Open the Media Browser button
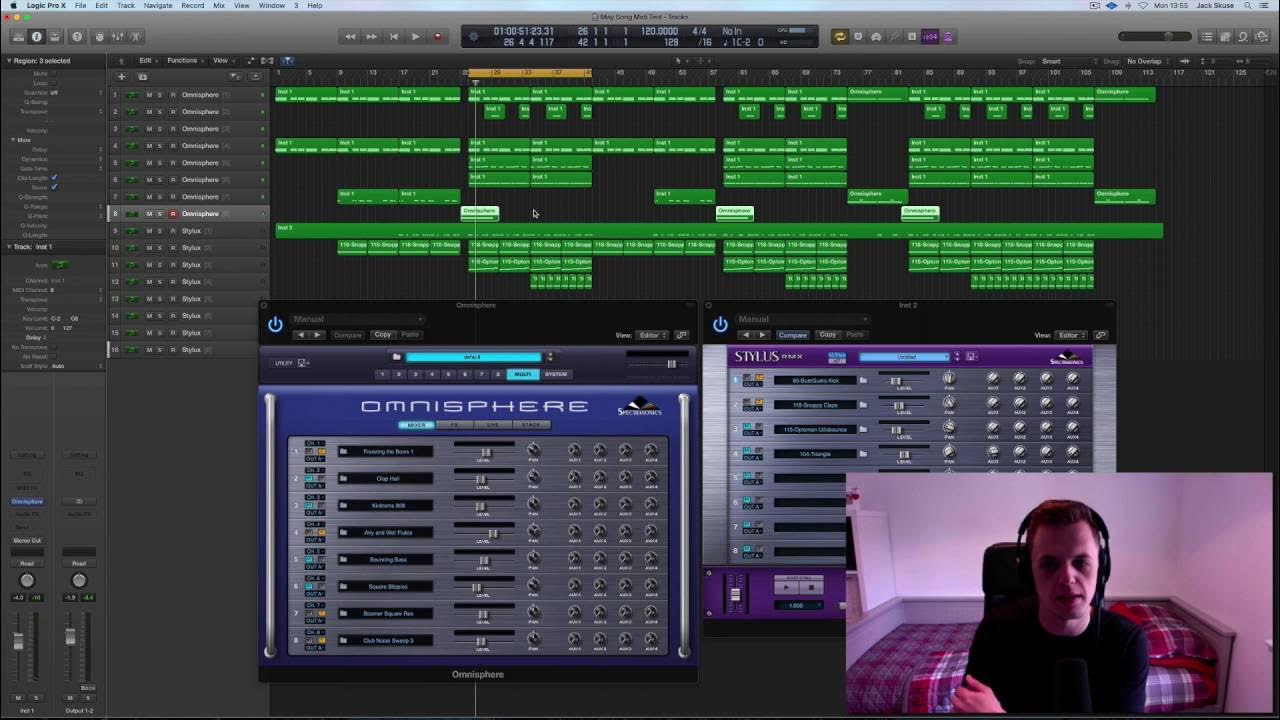This screenshot has width=1280, height=720. tap(1262, 37)
